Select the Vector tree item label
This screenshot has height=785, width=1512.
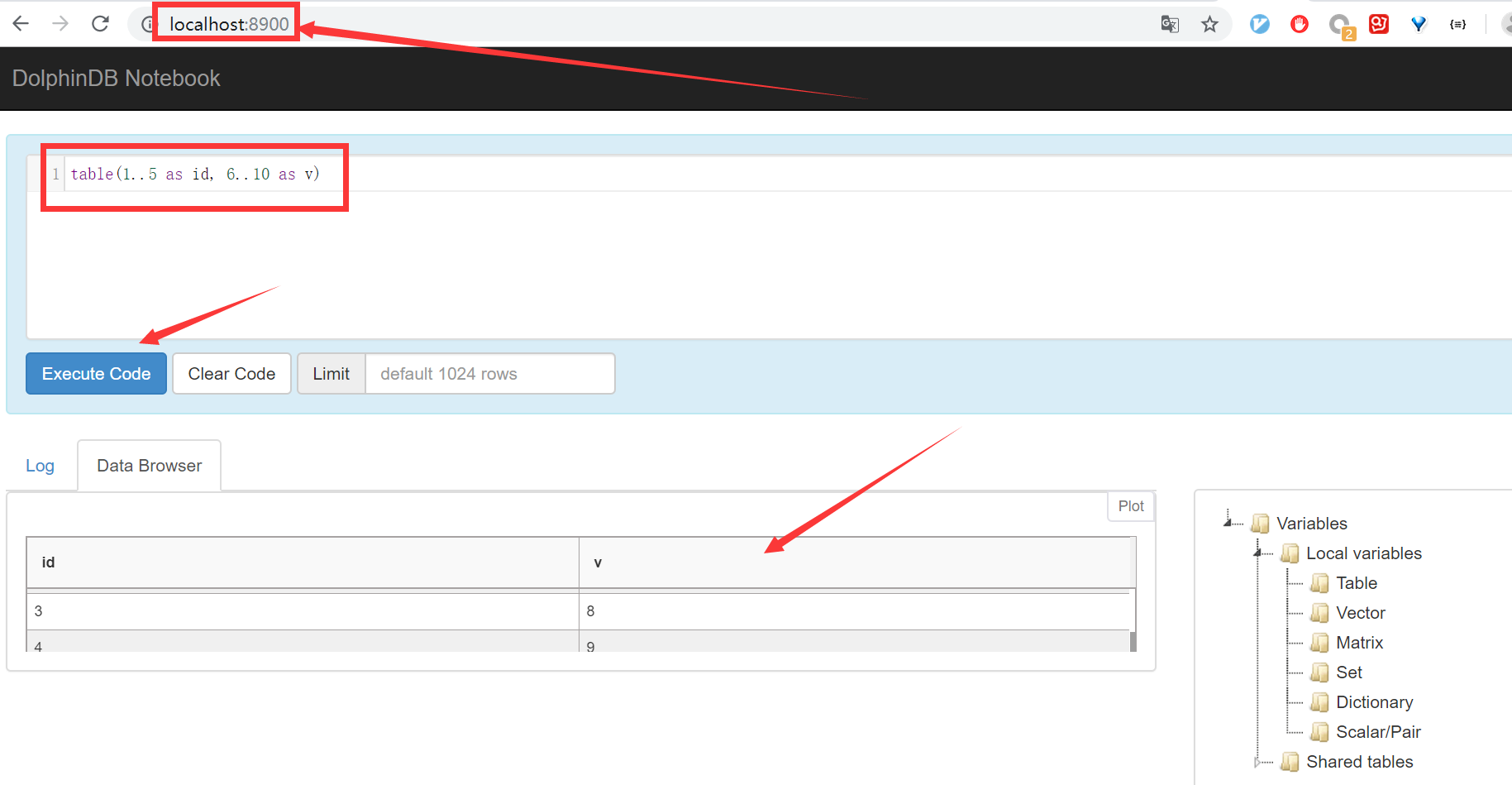click(x=1361, y=613)
